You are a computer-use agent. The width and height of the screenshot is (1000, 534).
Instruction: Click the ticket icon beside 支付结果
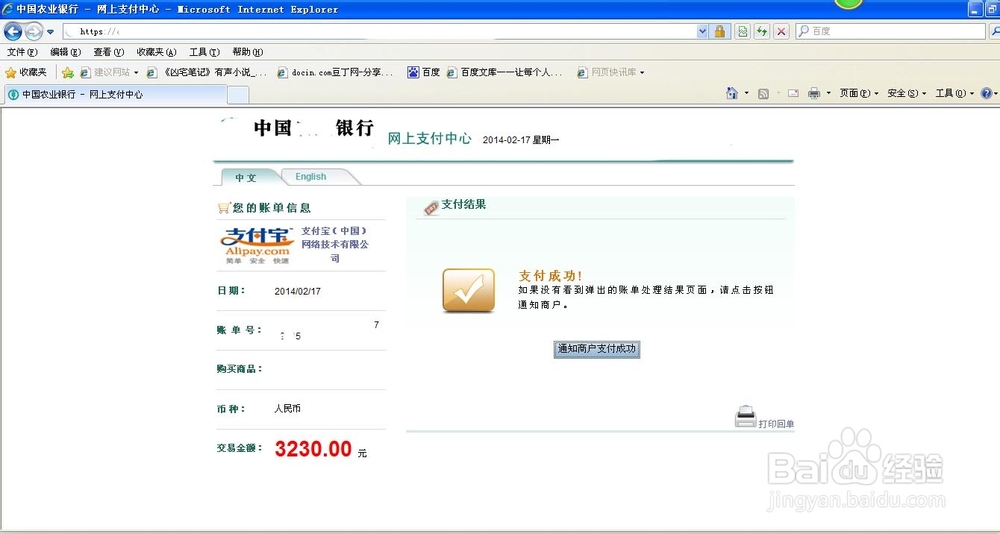coord(432,207)
